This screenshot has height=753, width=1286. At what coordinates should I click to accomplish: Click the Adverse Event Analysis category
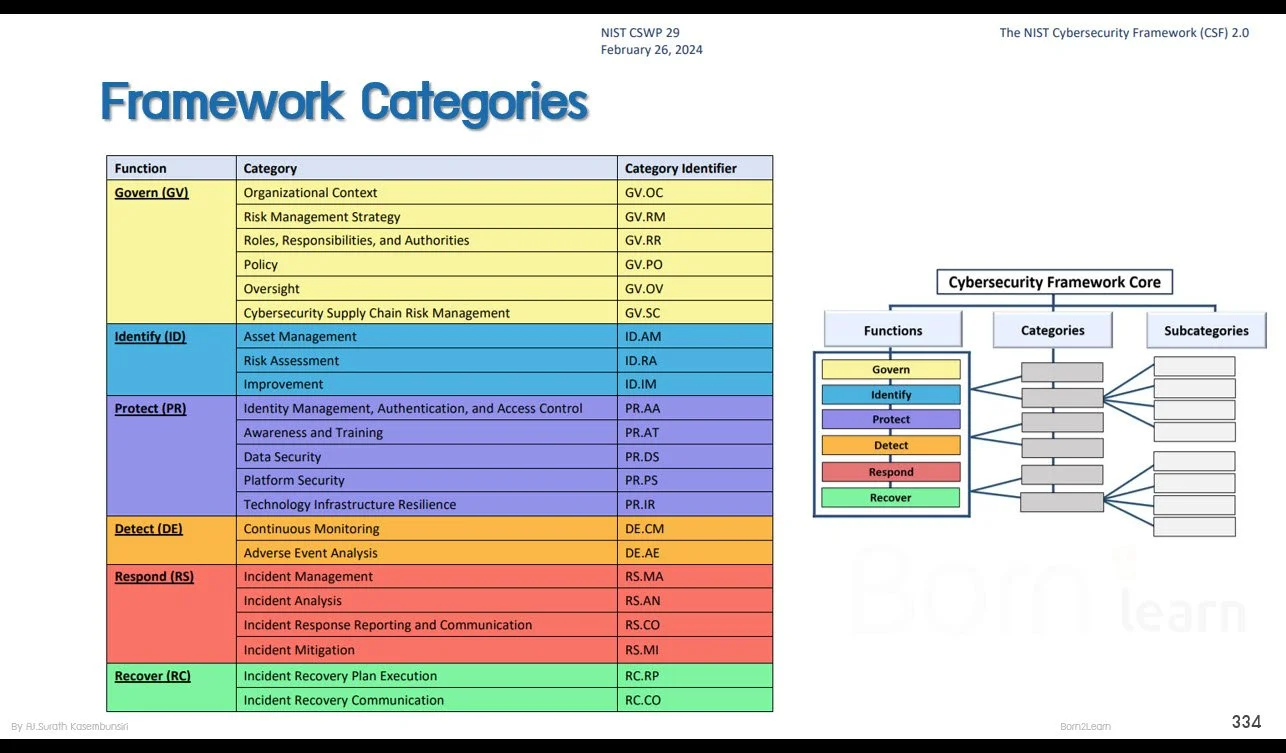427,552
